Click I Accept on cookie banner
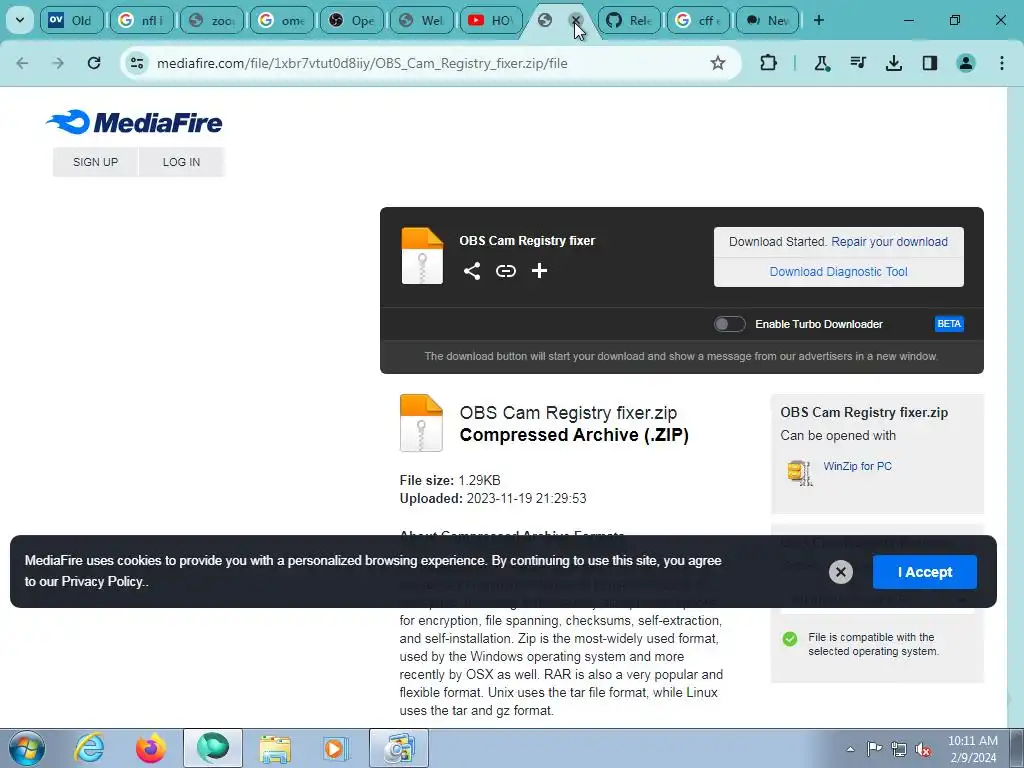 click(x=925, y=572)
